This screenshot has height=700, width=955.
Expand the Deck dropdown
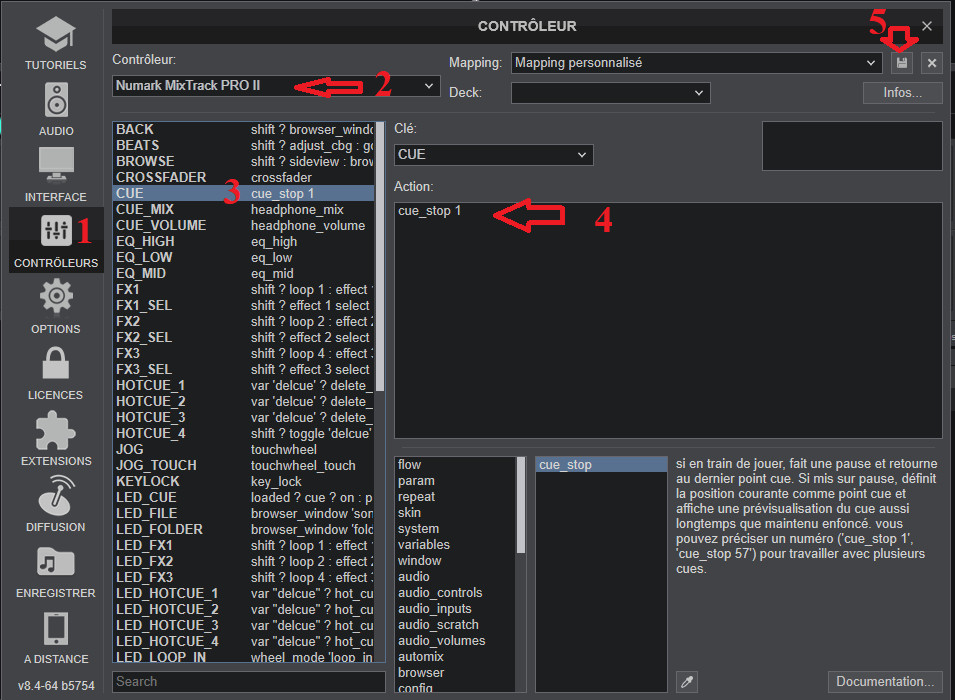point(610,93)
